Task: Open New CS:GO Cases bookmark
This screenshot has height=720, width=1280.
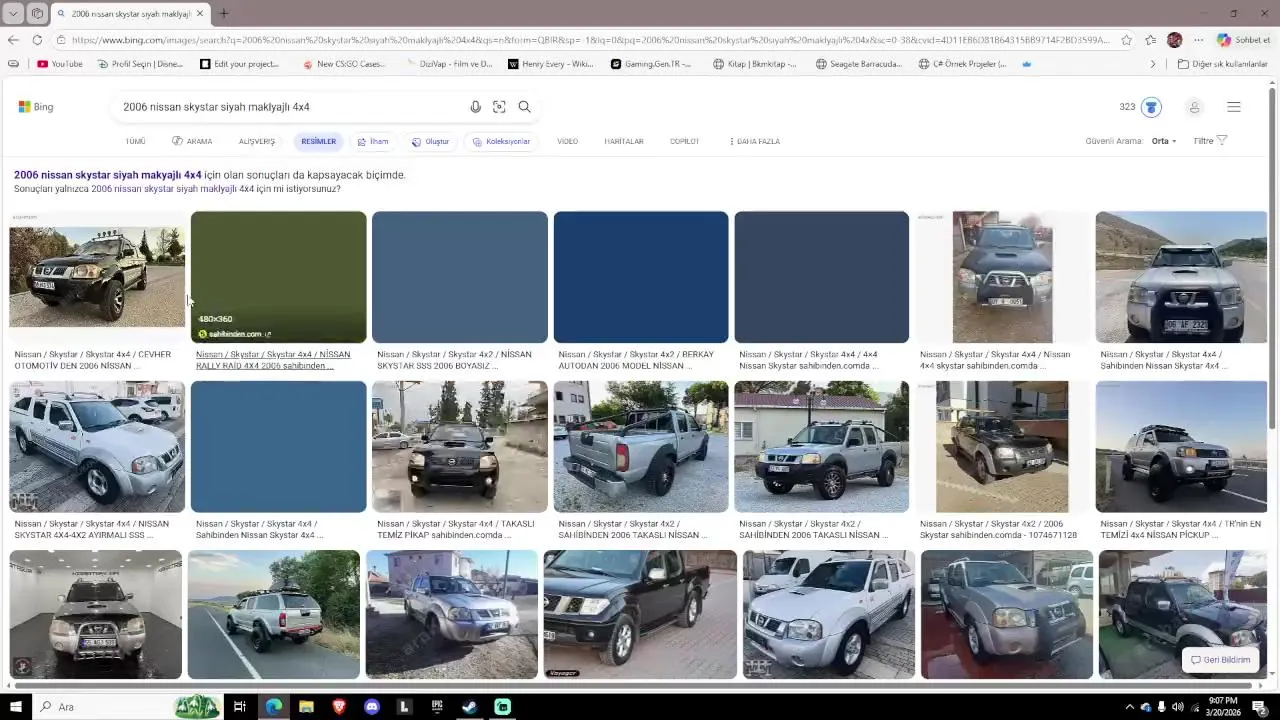Action: pyautogui.click(x=343, y=64)
